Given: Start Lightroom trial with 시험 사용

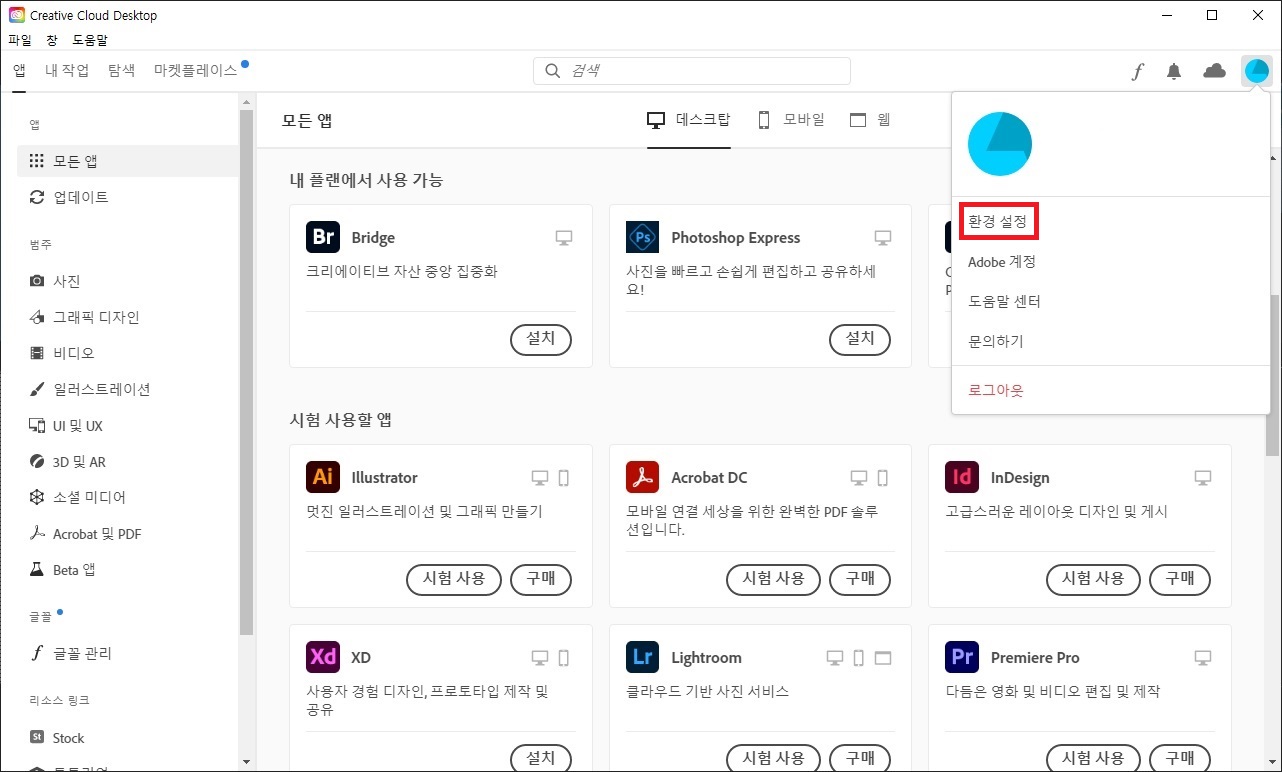Looking at the screenshot, I should point(773,757).
